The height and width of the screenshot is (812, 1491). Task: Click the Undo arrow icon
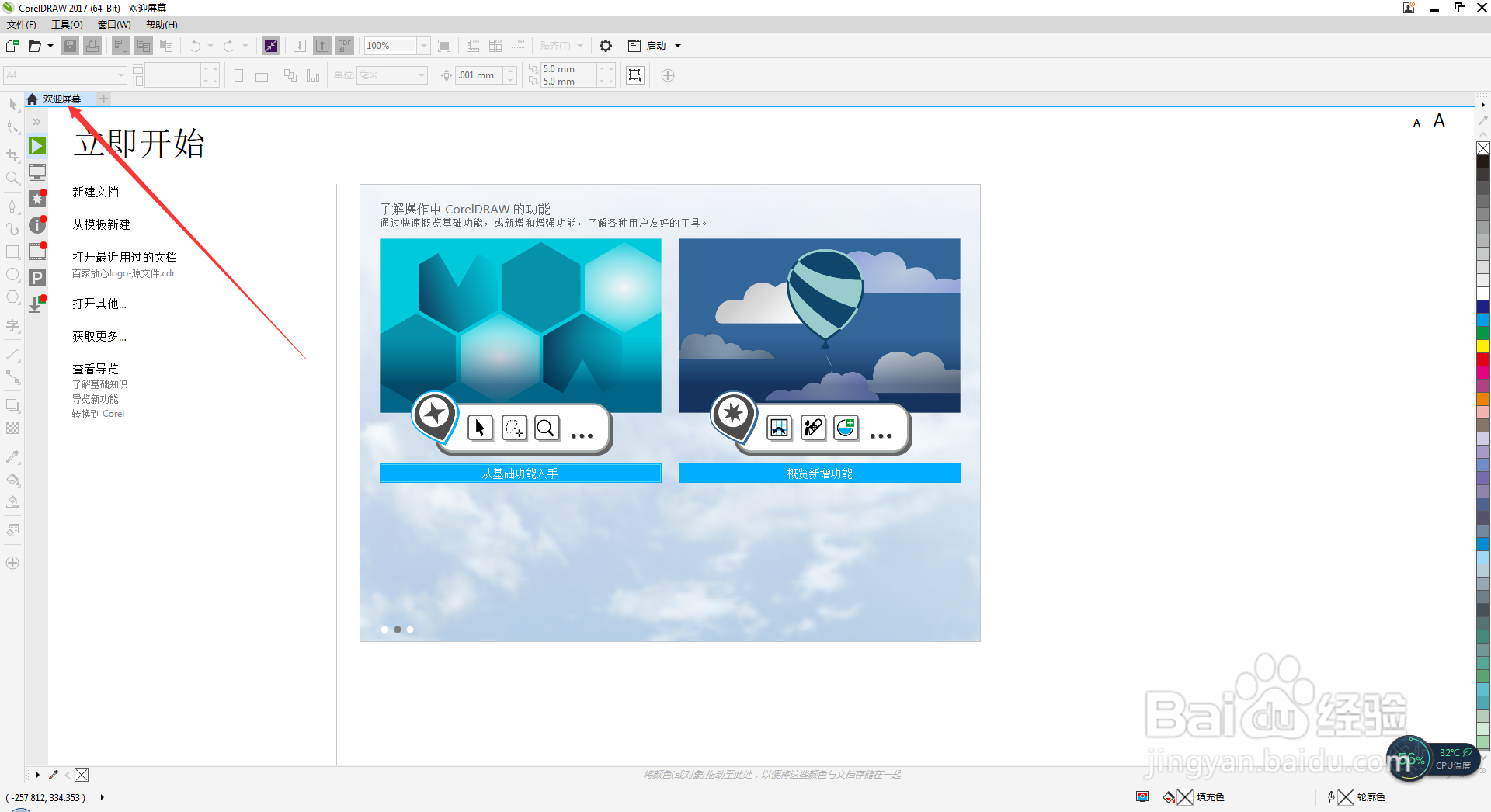pos(195,46)
